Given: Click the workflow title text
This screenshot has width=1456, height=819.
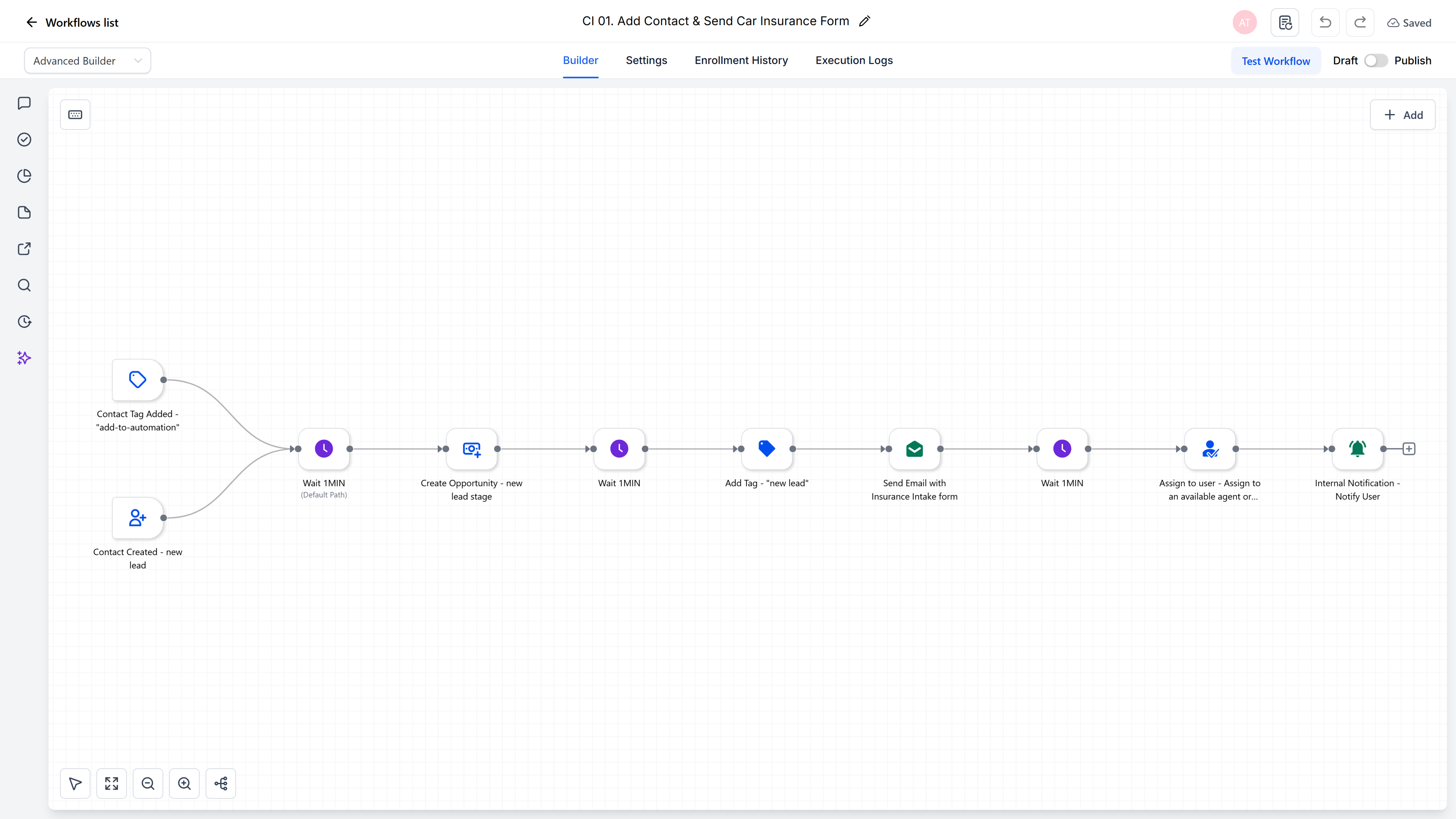Looking at the screenshot, I should [x=715, y=21].
